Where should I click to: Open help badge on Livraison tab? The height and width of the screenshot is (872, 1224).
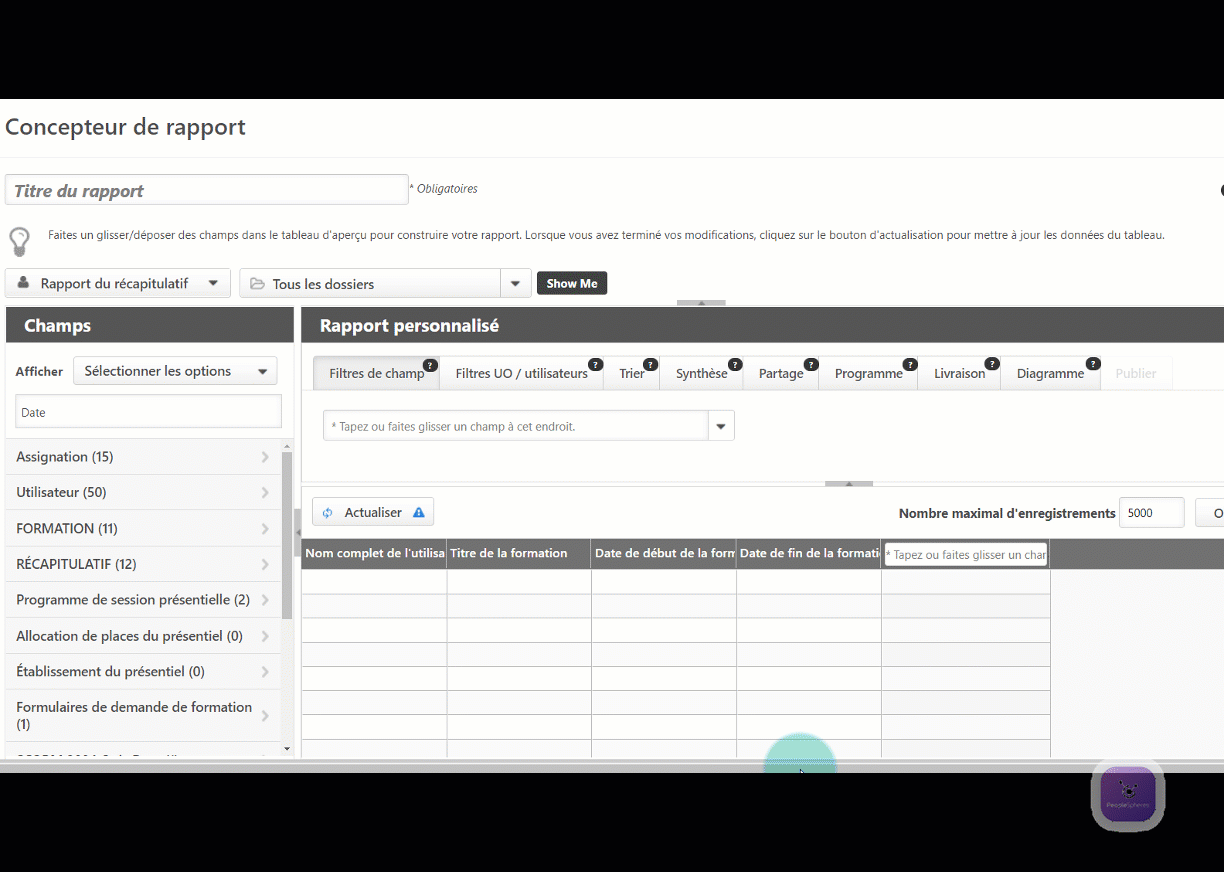pyautogui.click(x=992, y=365)
